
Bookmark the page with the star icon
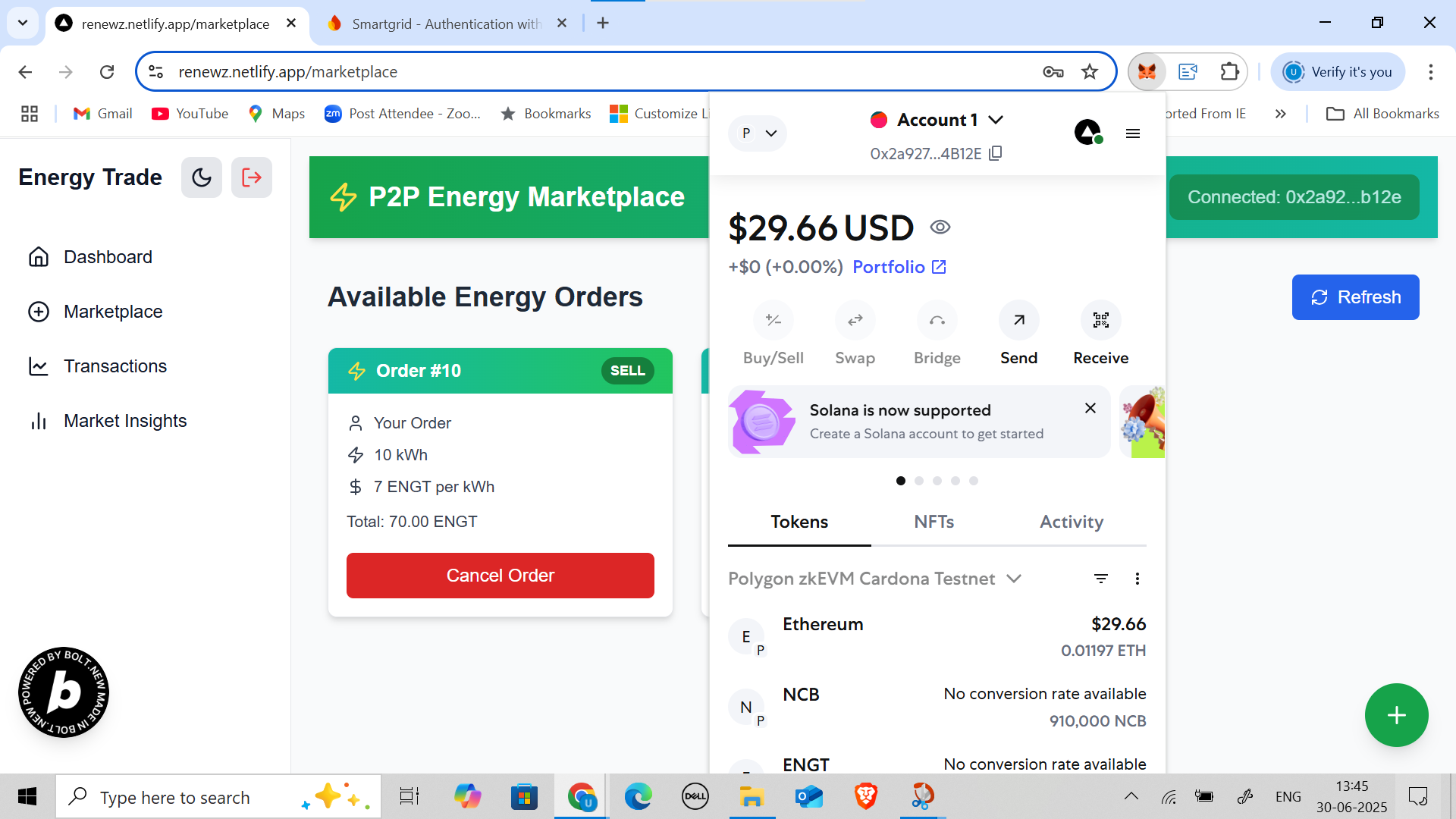click(x=1090, y=72)
